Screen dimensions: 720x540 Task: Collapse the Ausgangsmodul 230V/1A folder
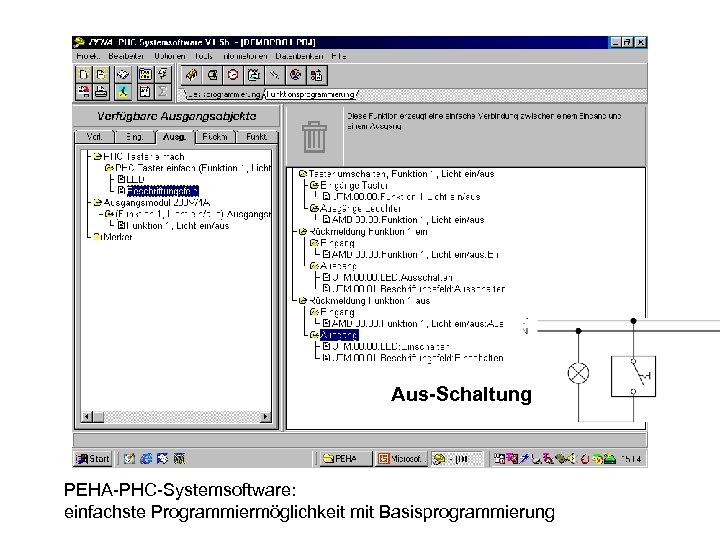tap(97, 202)
